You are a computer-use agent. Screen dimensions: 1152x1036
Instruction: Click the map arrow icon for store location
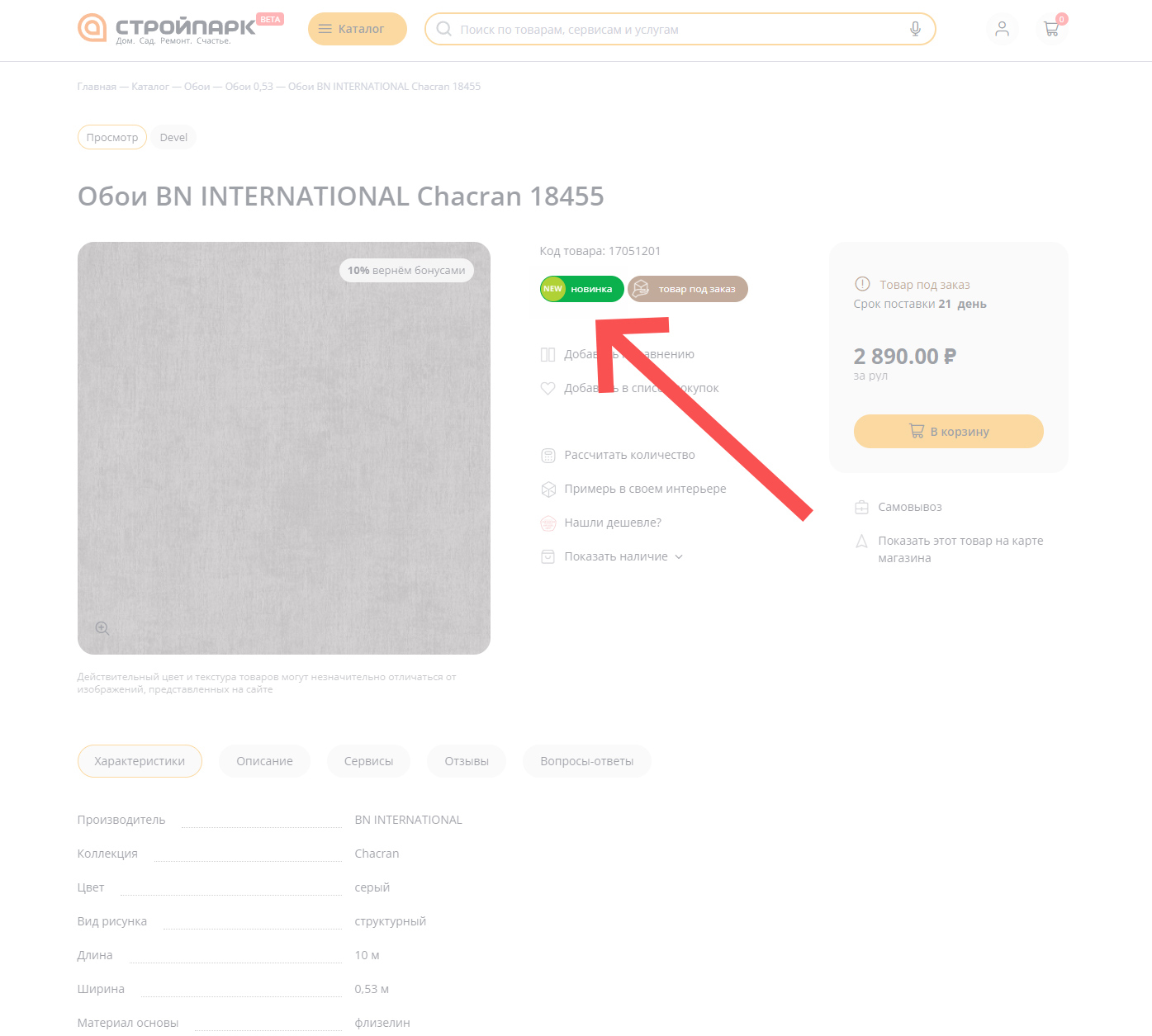pos(861,542)
